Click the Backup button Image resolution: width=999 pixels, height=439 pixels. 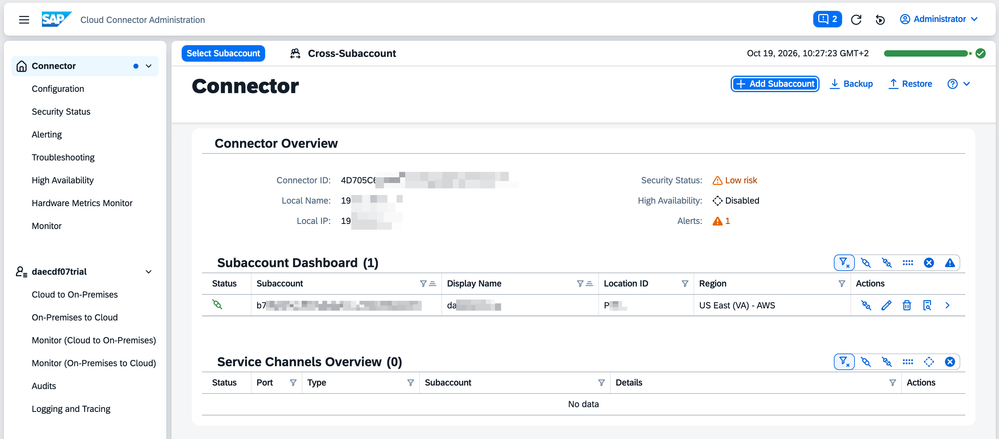tap(851, 83)
